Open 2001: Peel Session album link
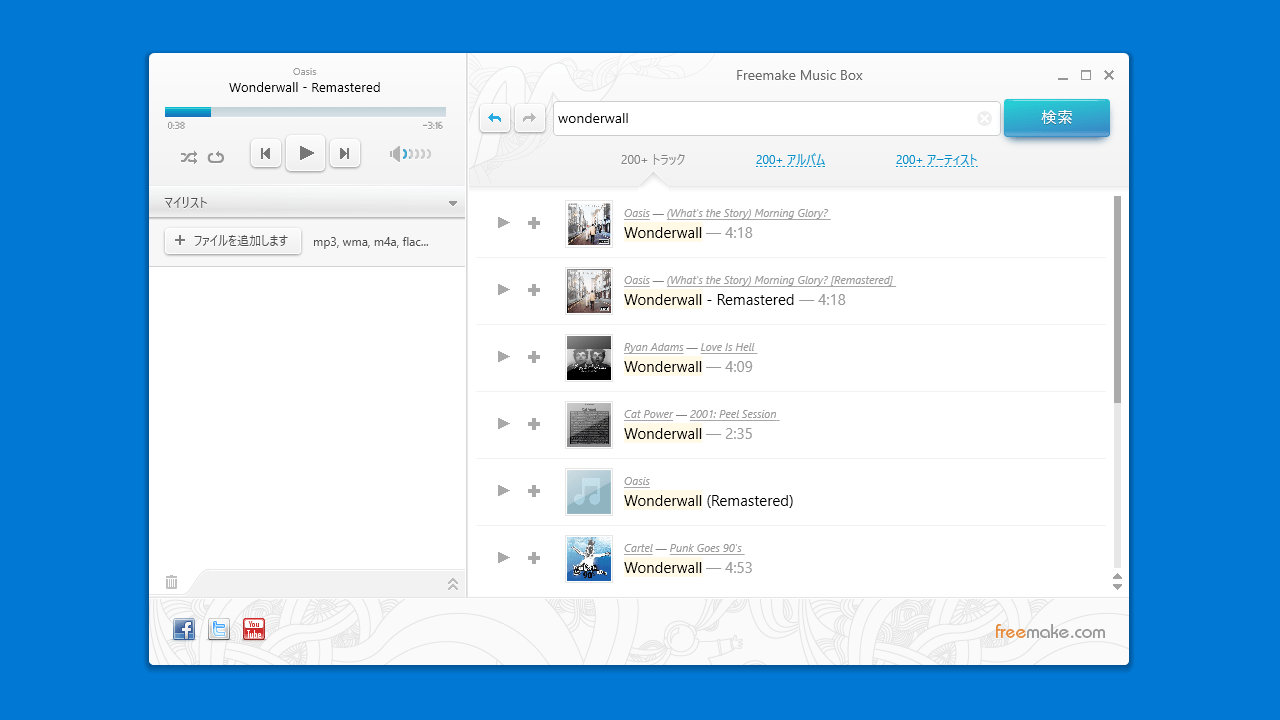Viewport: 1280px width, 720px height. click(x=734, y=414)
